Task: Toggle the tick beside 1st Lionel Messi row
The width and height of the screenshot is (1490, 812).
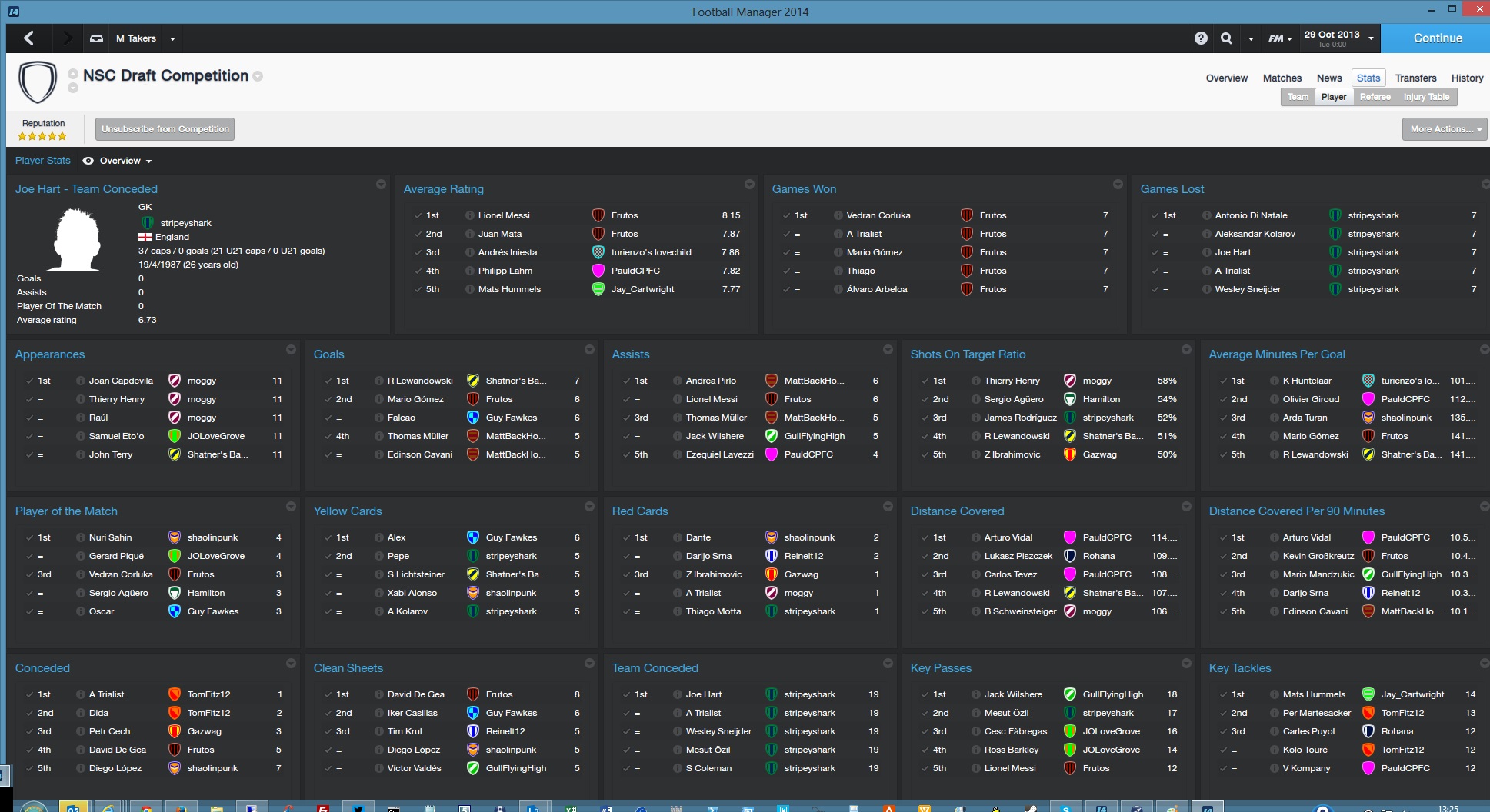Action: tap(418, 215)
